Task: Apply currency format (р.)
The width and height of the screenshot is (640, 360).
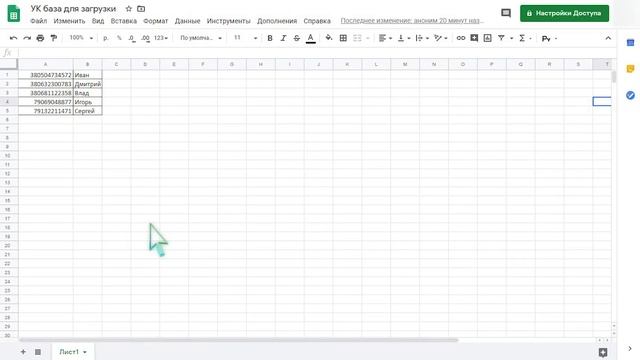Action: click(x=106, y=38)
